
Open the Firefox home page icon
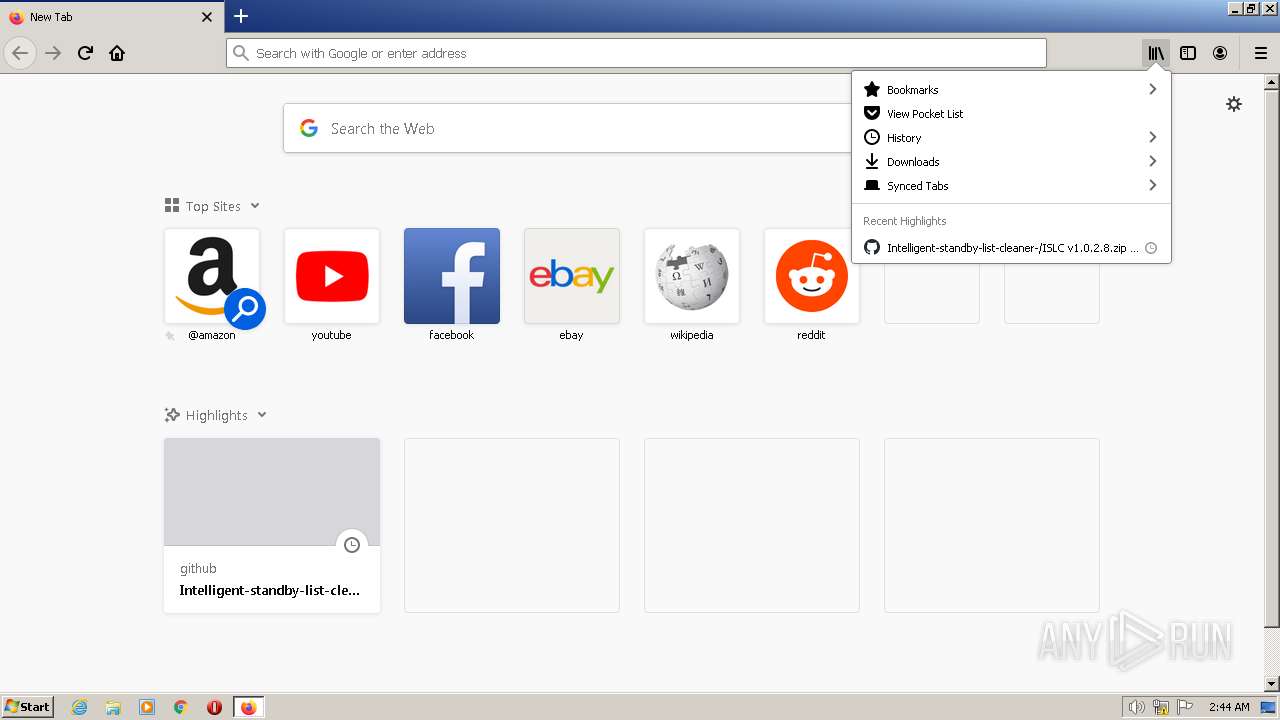[x=117, y=53]
